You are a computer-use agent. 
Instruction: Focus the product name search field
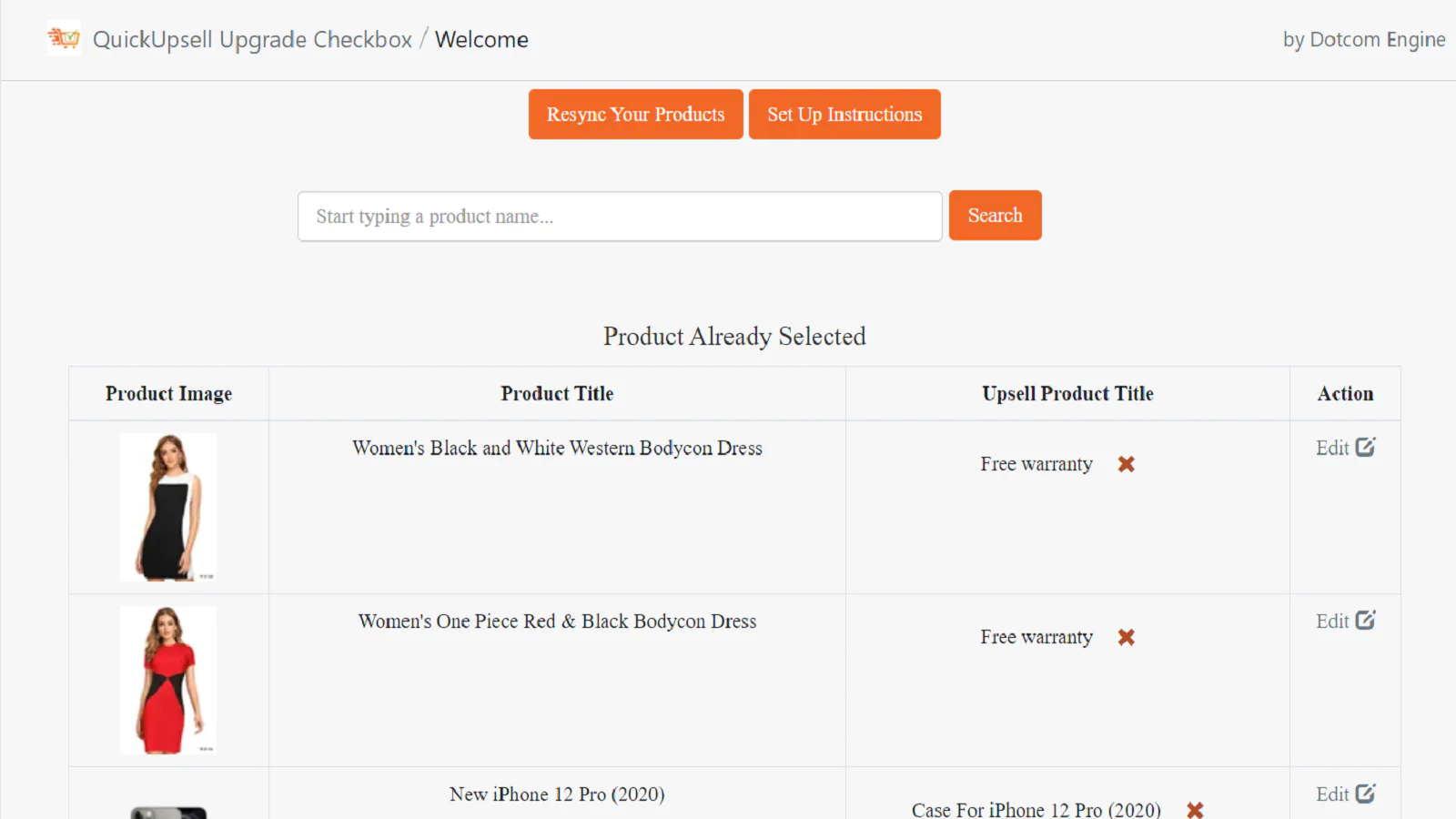pyautogui.click(x=619, y=217)
